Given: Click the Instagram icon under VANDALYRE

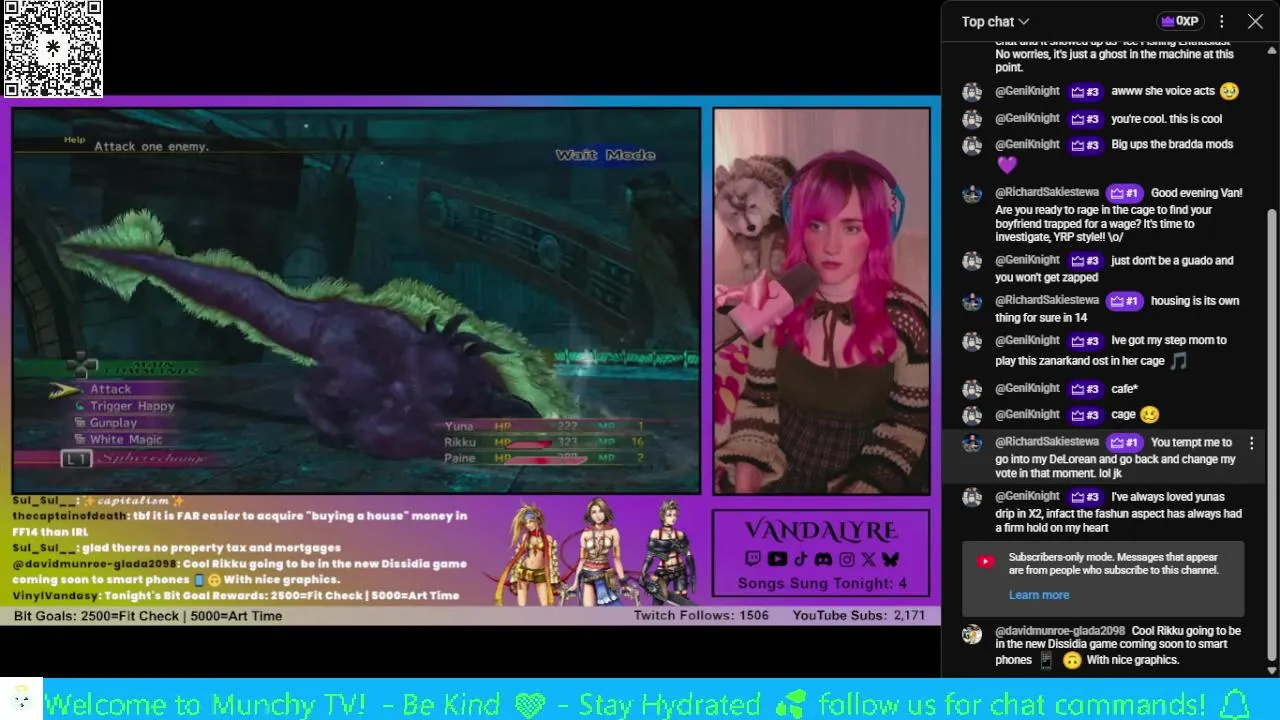Looking at the screenshot, I should click(x=847, y=559).
